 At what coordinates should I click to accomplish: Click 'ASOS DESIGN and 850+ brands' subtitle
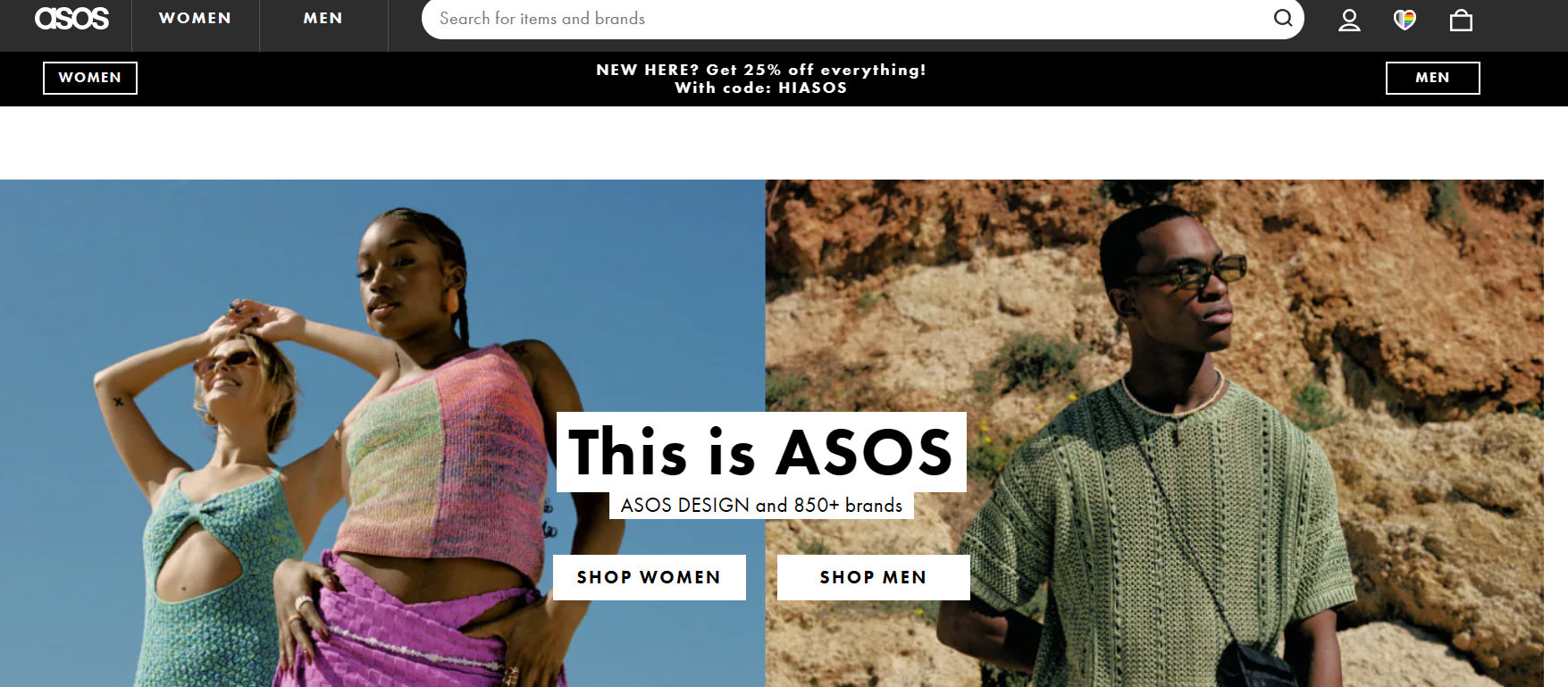pos(761,505)
